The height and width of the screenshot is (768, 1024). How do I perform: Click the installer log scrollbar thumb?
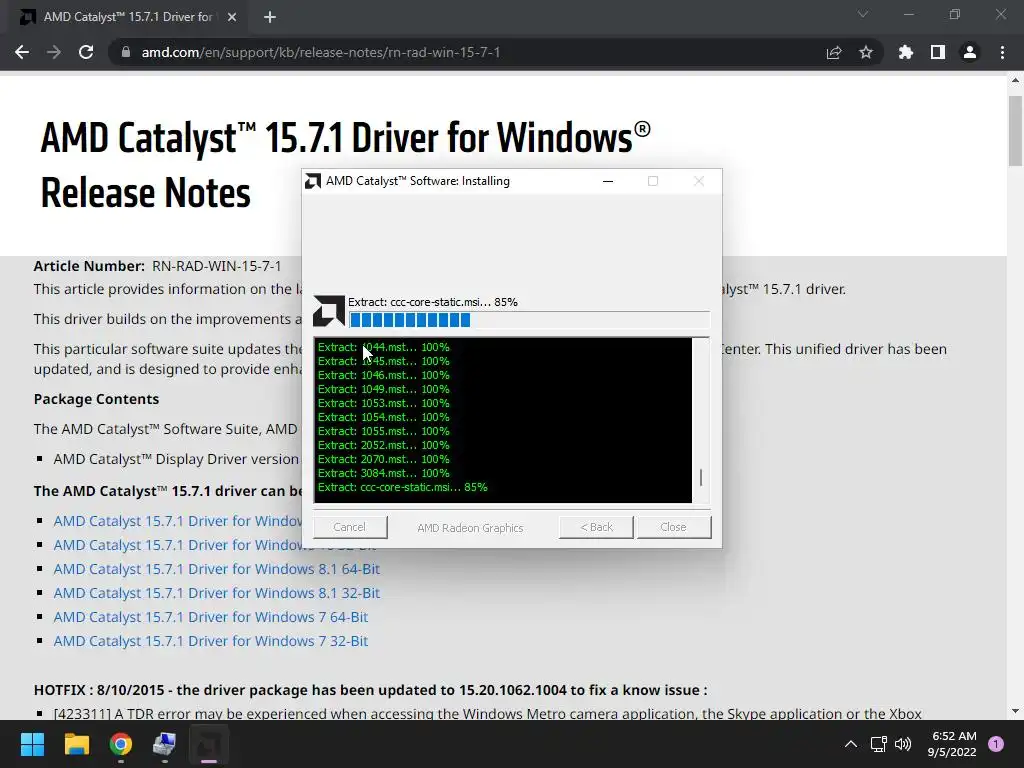701,477
